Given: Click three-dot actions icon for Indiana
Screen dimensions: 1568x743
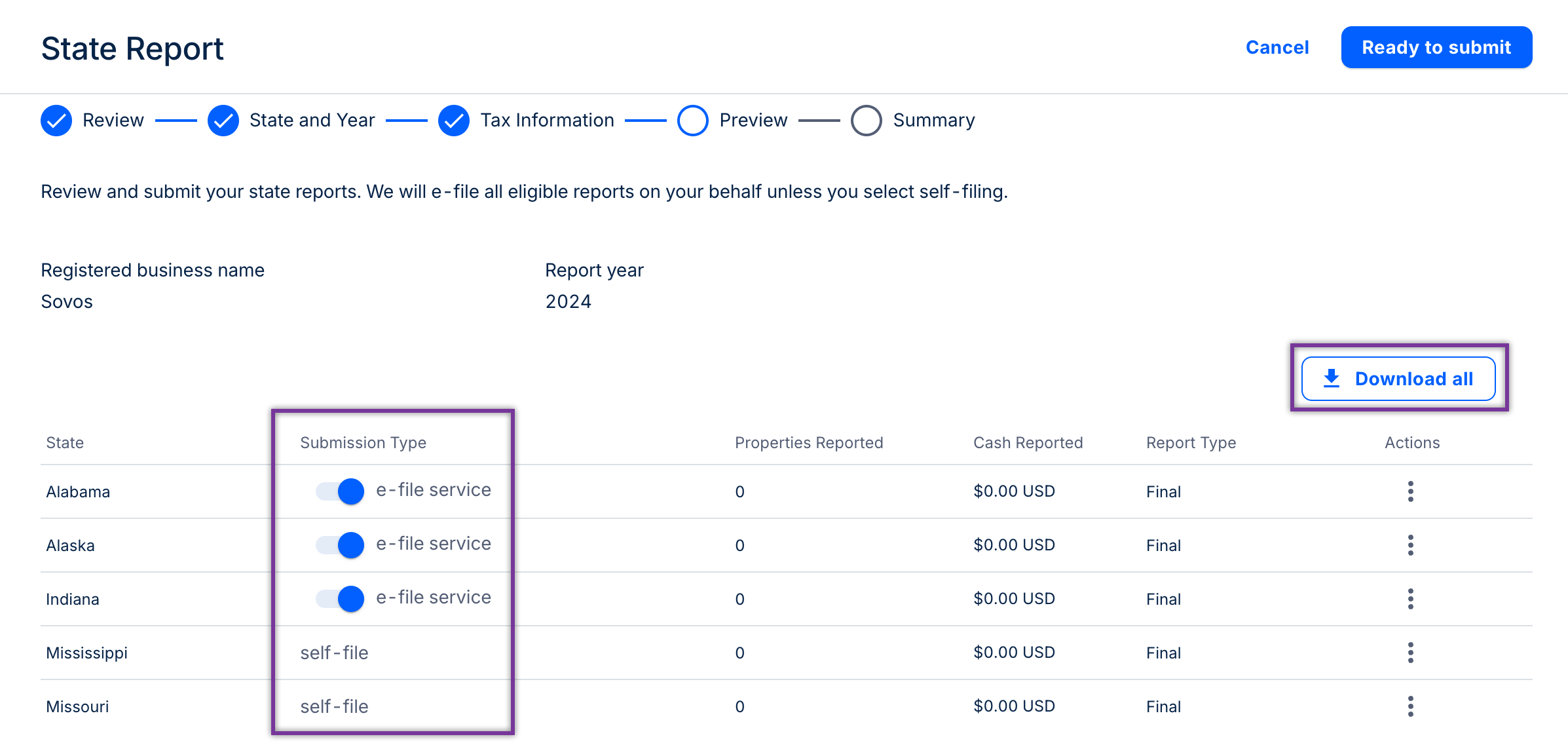Looking at the screenshot, I should pyautogui.click(x=1410, y=599).
